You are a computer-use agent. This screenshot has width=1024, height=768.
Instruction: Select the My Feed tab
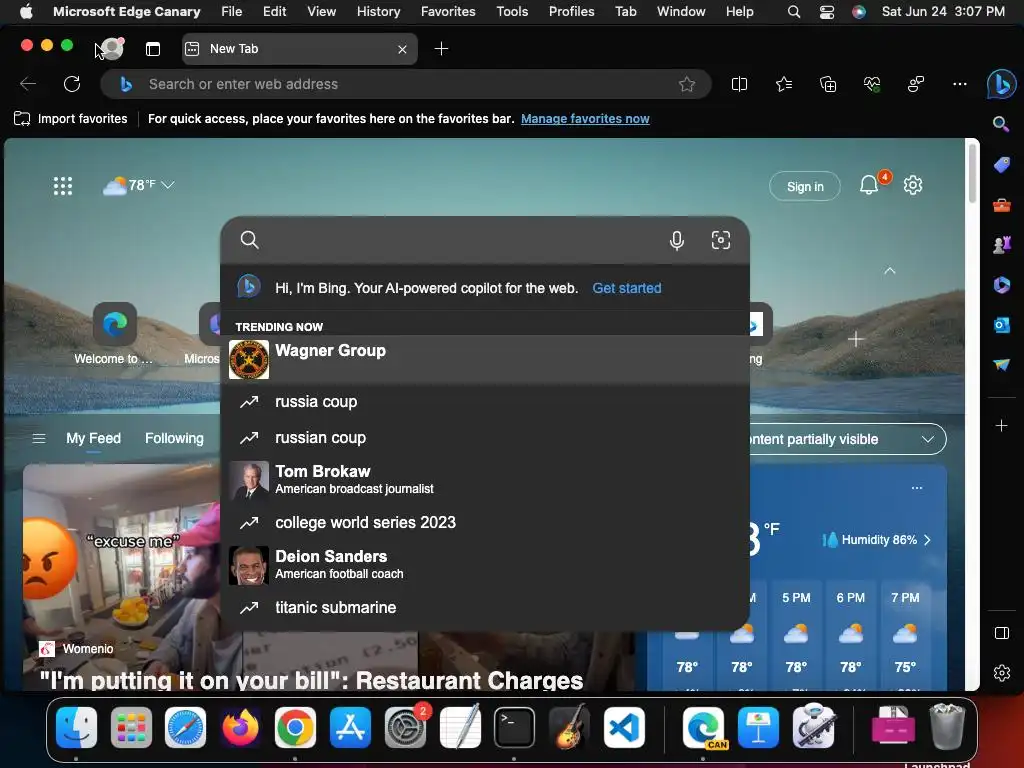93,438
